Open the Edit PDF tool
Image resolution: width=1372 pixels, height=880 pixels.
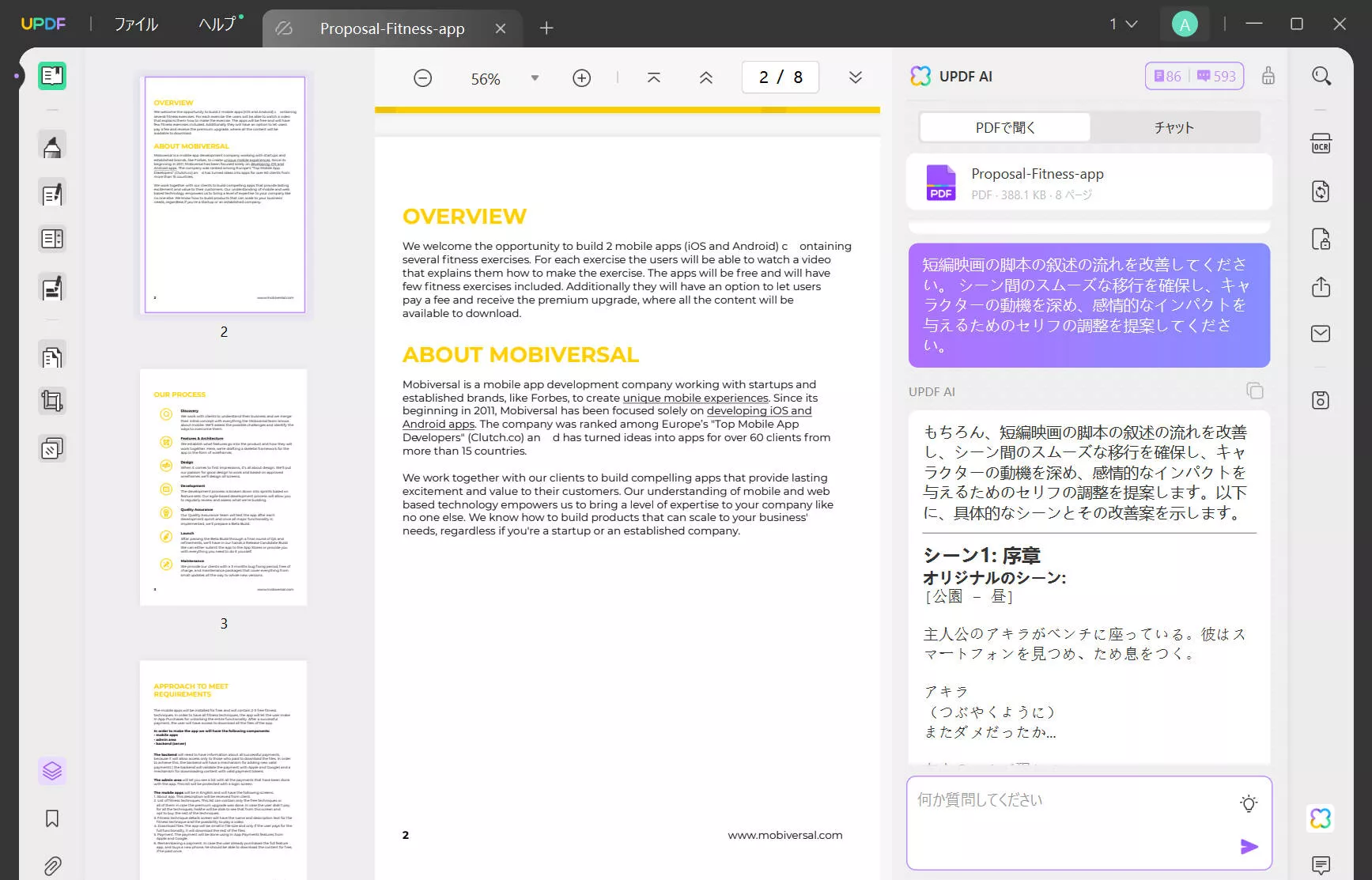point(52,194)
